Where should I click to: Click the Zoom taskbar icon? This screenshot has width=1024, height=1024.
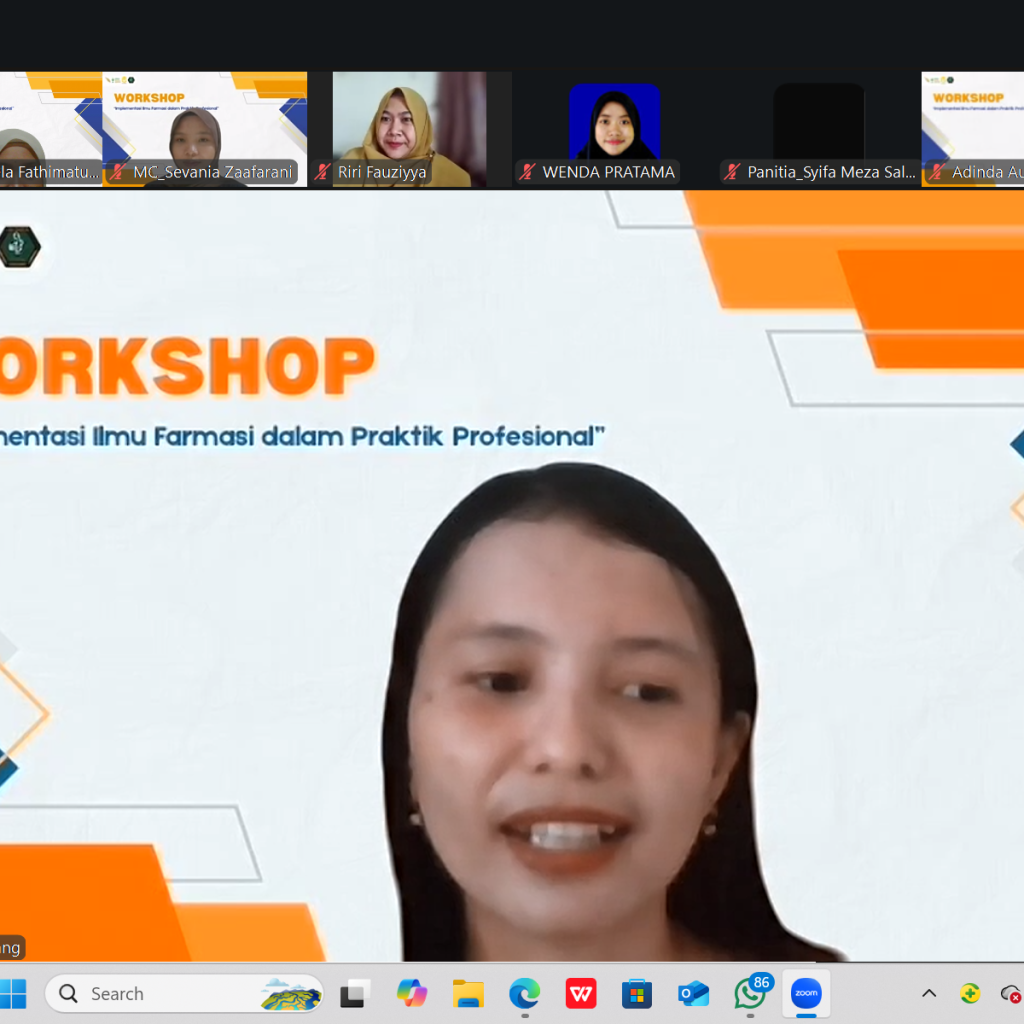[x=806, y=994]
